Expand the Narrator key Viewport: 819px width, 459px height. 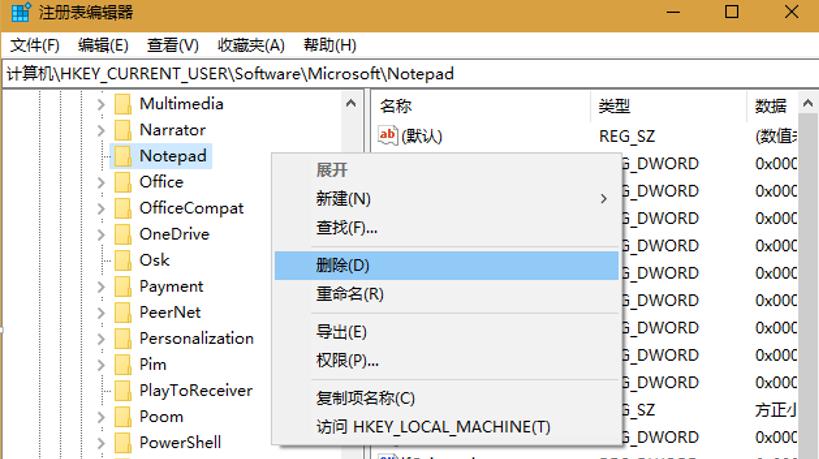coord(101,131)
